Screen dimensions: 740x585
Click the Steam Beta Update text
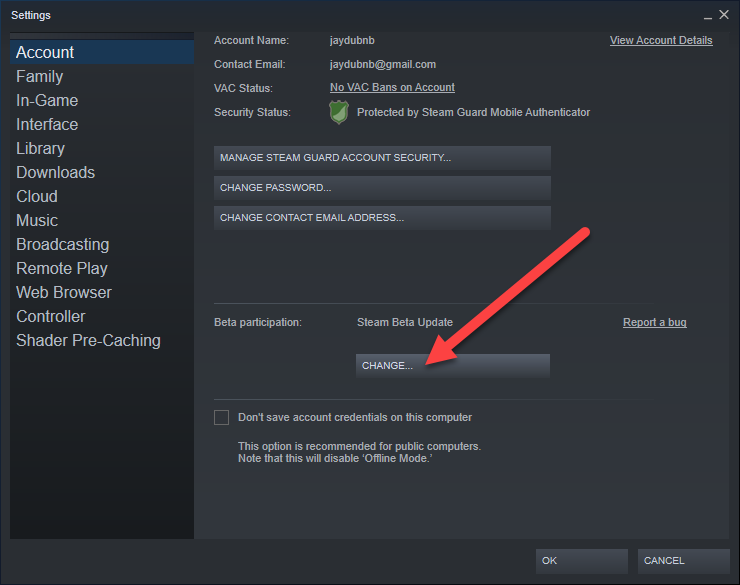[405, 322]
